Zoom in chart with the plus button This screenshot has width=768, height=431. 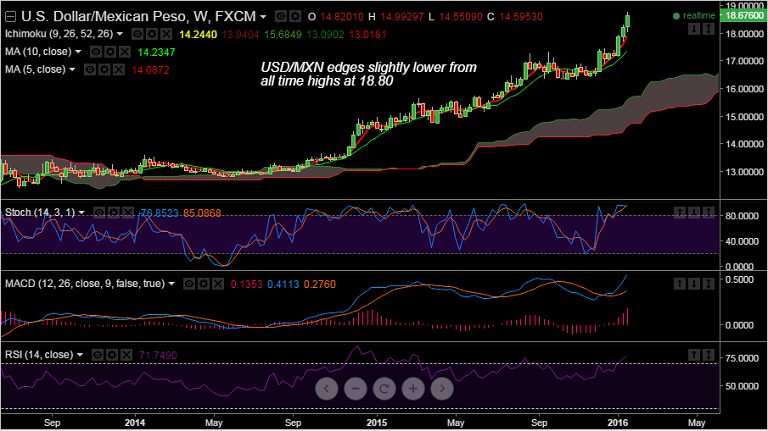click(x=413, y=388)
